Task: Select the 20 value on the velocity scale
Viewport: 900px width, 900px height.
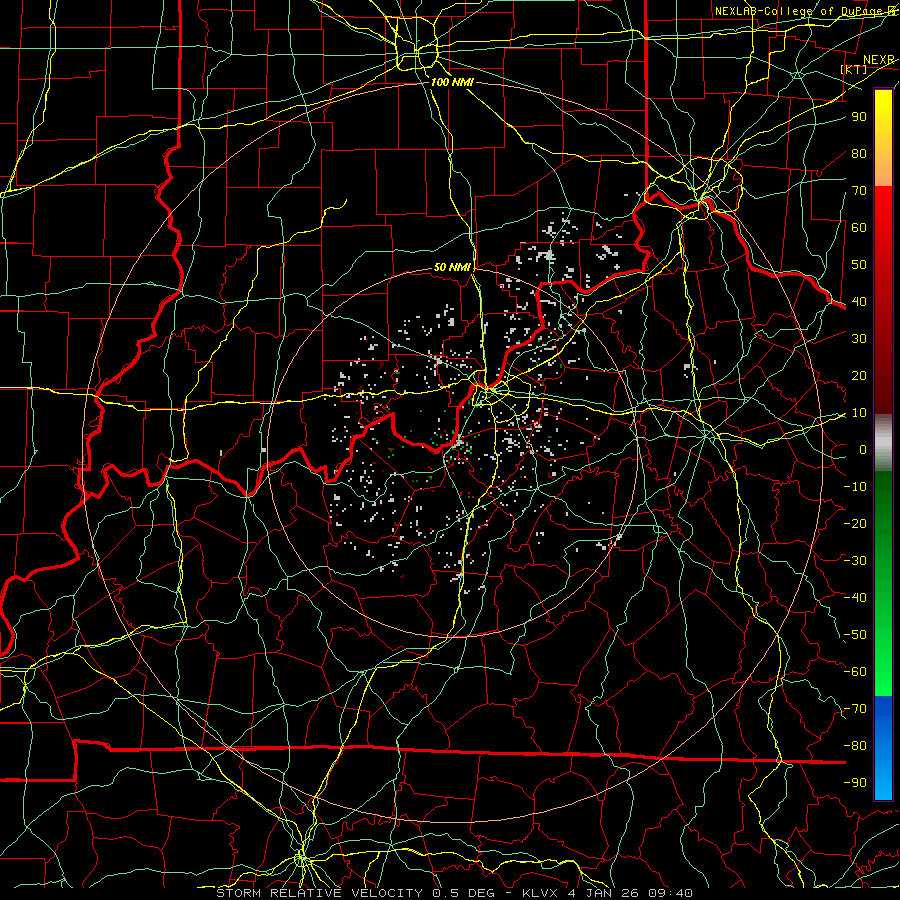Action: click(x=859, y=375)
